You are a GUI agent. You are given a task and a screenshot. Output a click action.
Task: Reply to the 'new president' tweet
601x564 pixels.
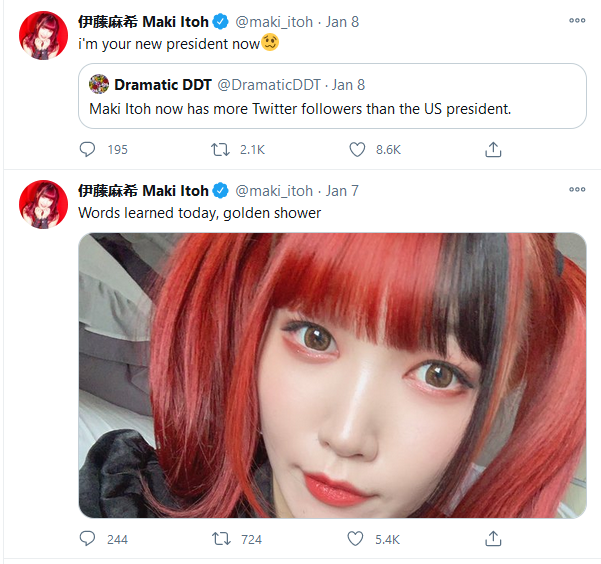87,149
